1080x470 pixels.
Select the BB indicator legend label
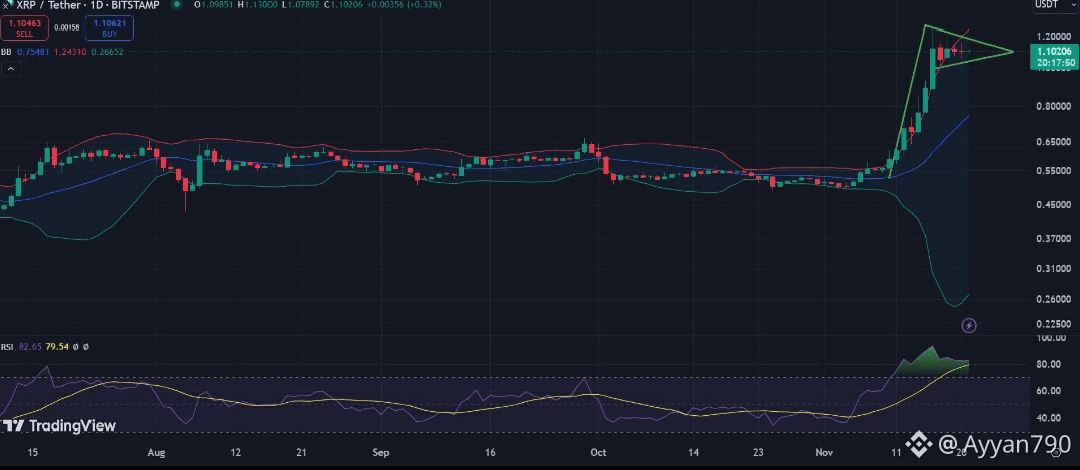click(x=6, y=52)
